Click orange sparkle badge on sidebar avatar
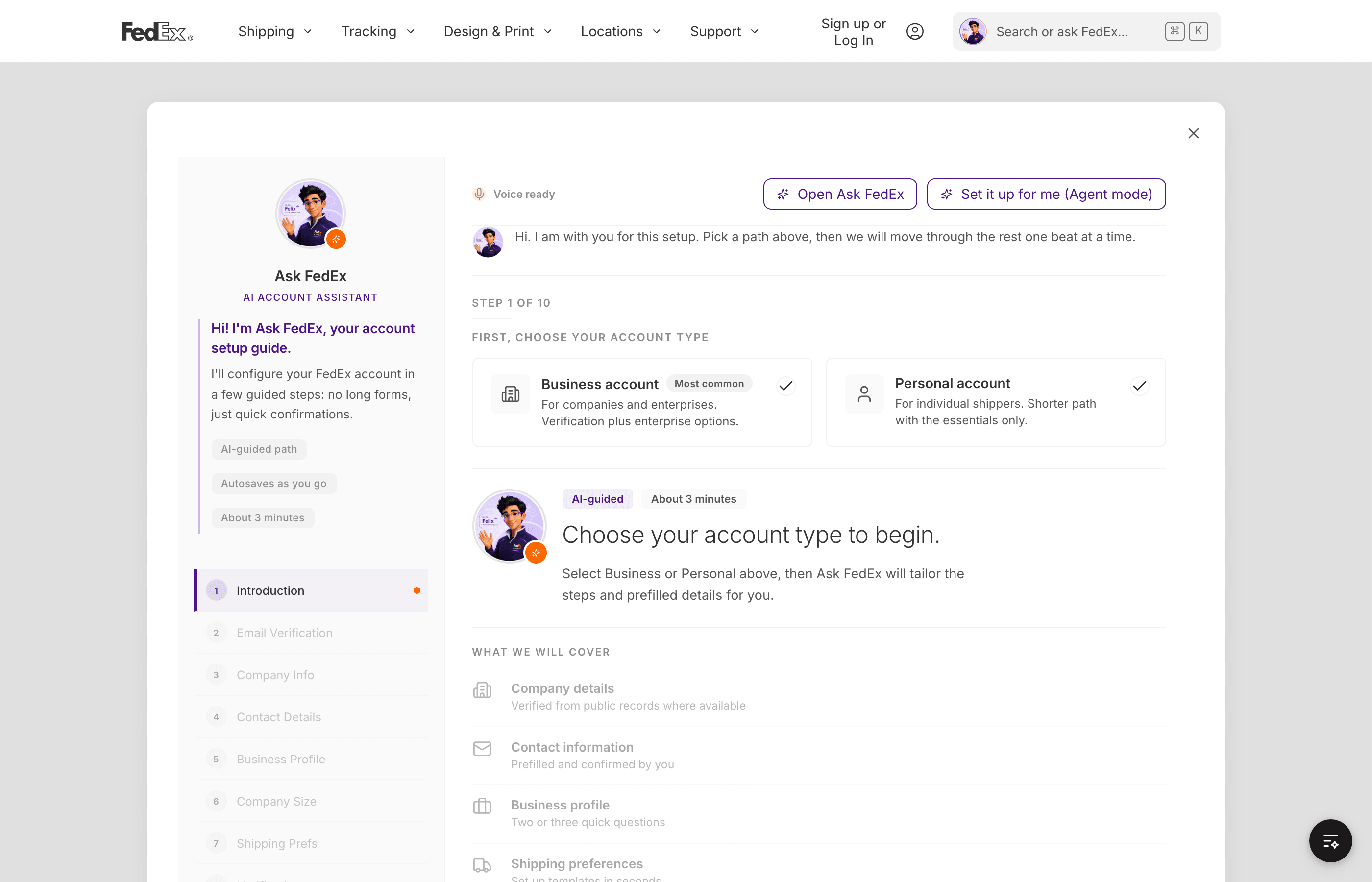The width and height of the screenshot is (1372, 882). 336,240
